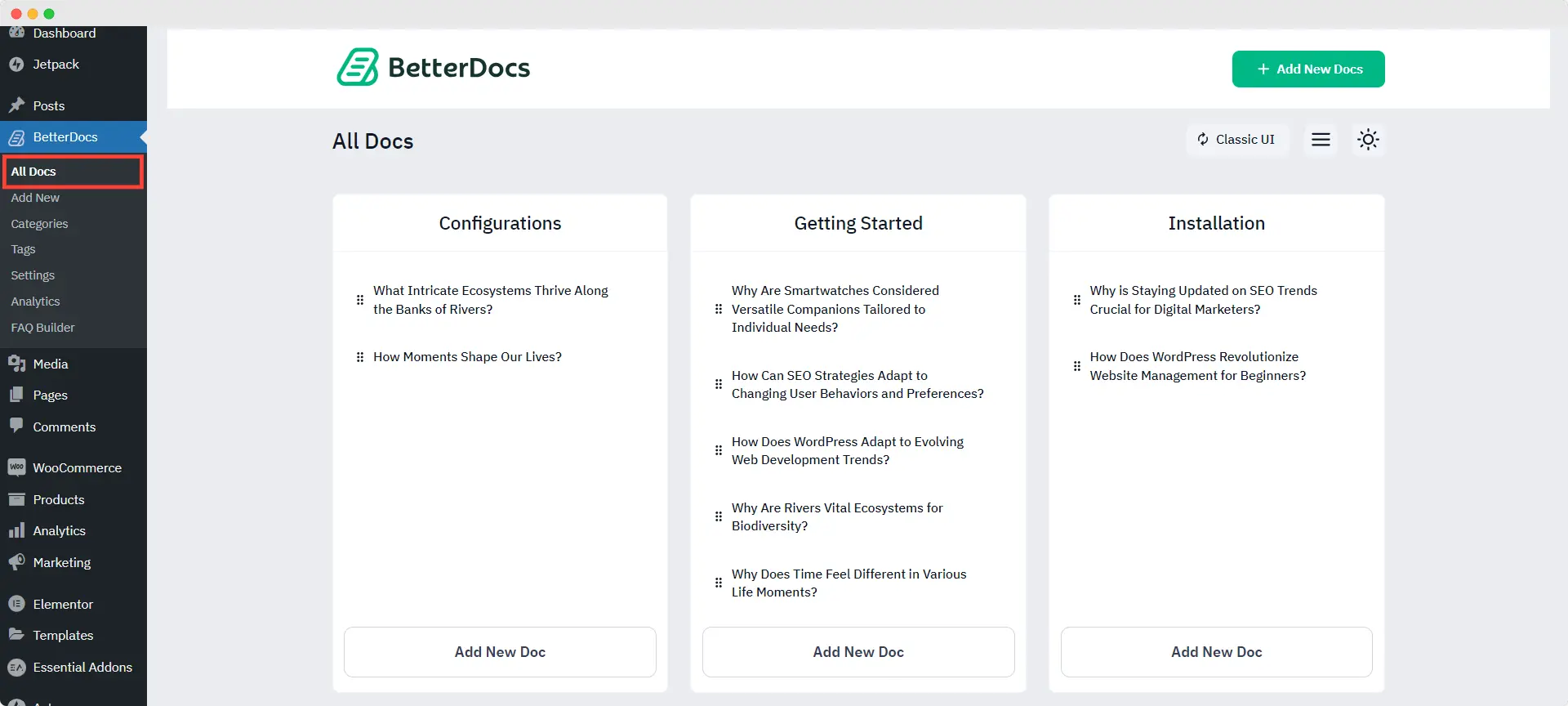
Task: Open the list view hamburger icon
Action: pos(1321,140)
